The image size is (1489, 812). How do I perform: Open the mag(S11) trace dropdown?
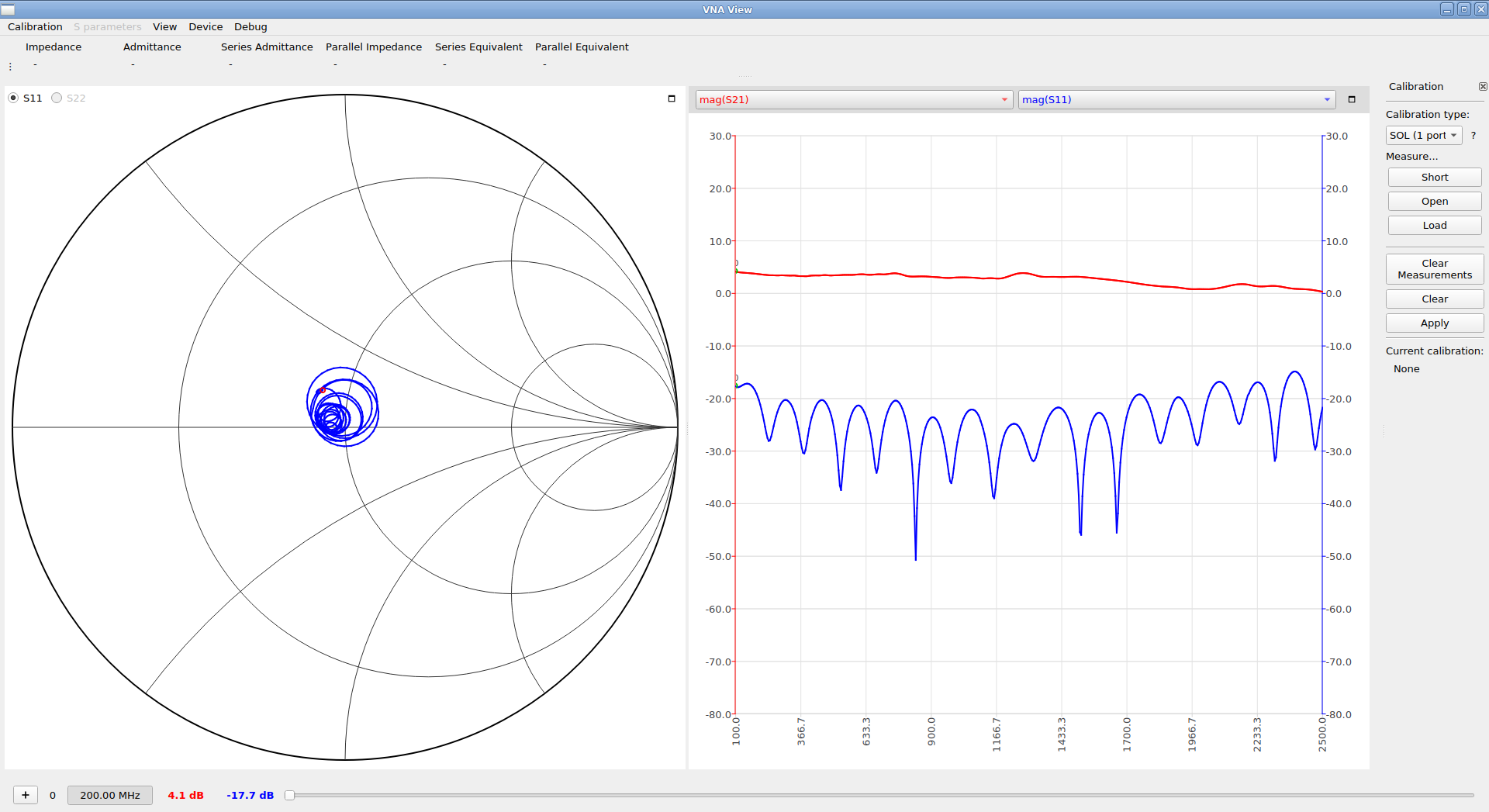click(1176, 99)
